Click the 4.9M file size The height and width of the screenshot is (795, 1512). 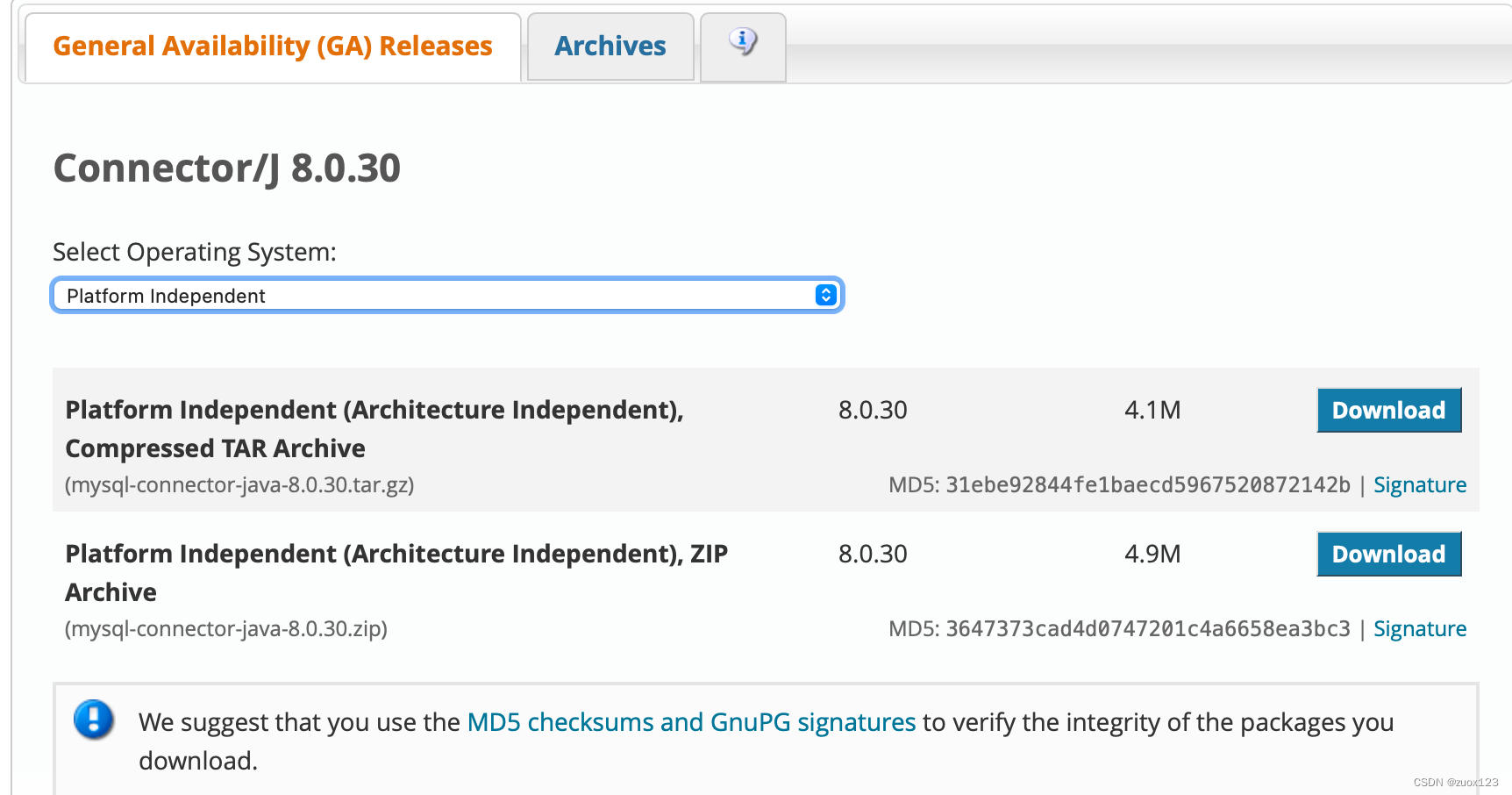[1152, 554]
